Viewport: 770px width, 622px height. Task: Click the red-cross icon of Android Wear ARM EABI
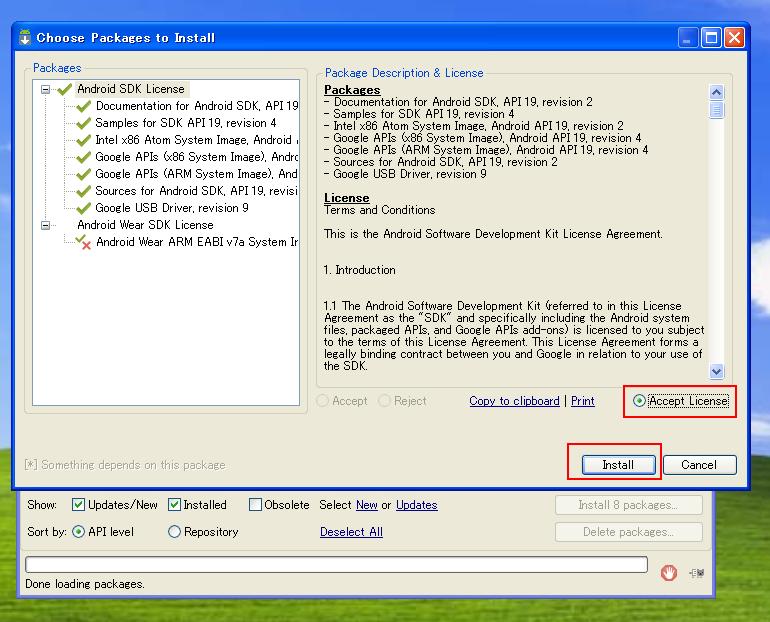[83, 243]
